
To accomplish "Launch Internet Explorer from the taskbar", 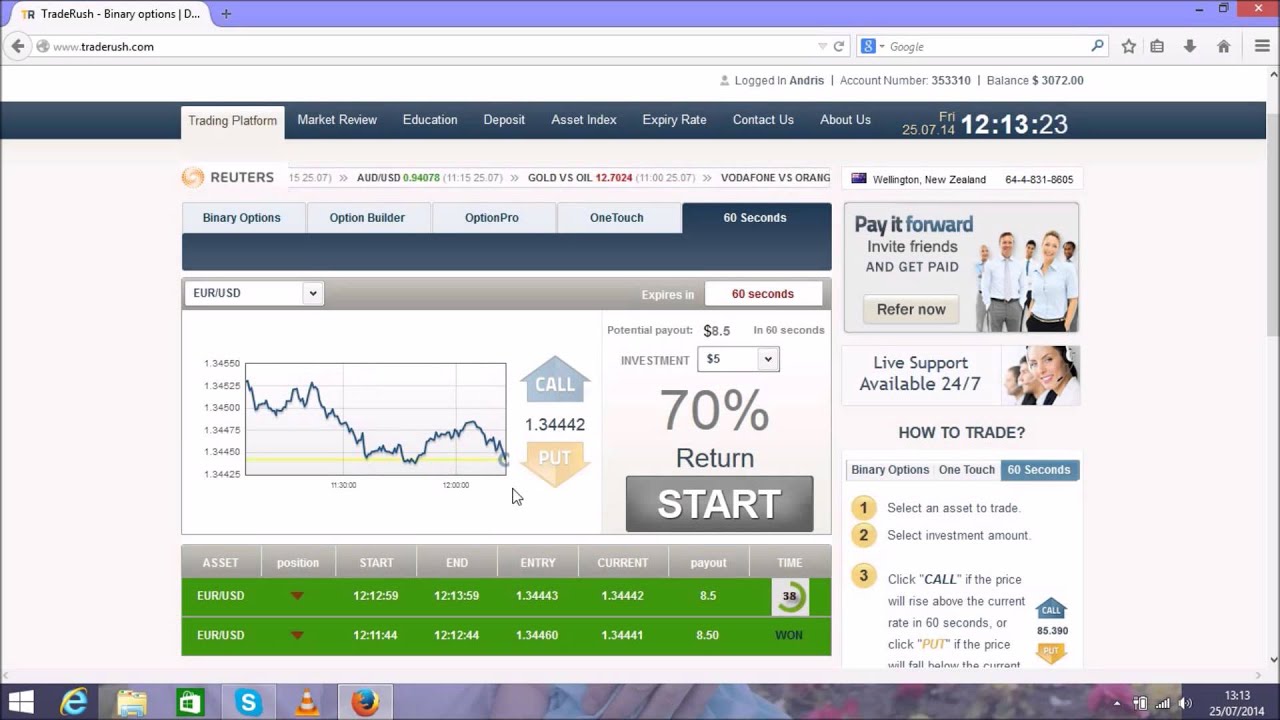I will pos(74,703).
